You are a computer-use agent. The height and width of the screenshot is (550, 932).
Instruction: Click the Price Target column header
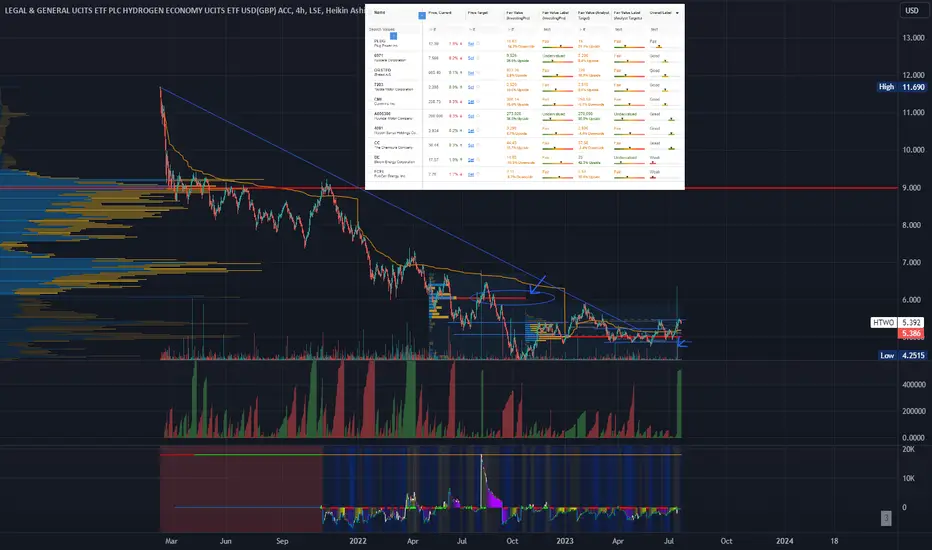point(478,12)
